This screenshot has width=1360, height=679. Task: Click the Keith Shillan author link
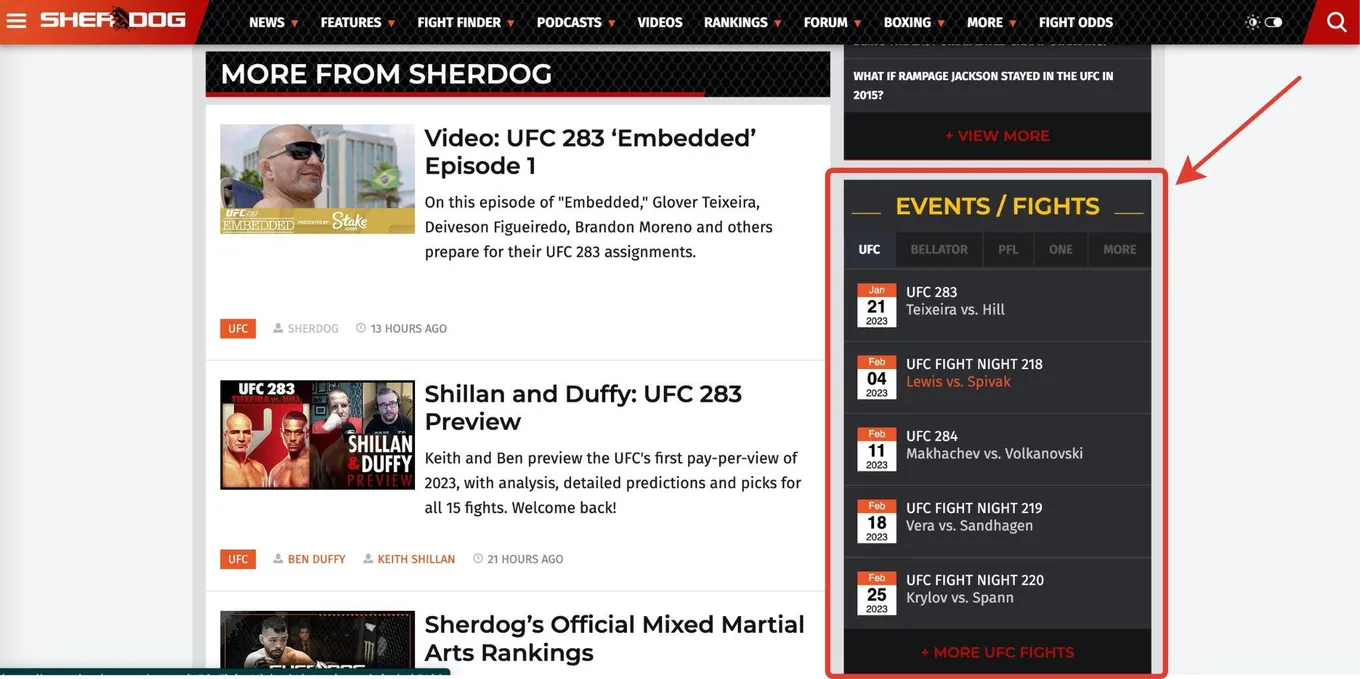click(416, 559)
